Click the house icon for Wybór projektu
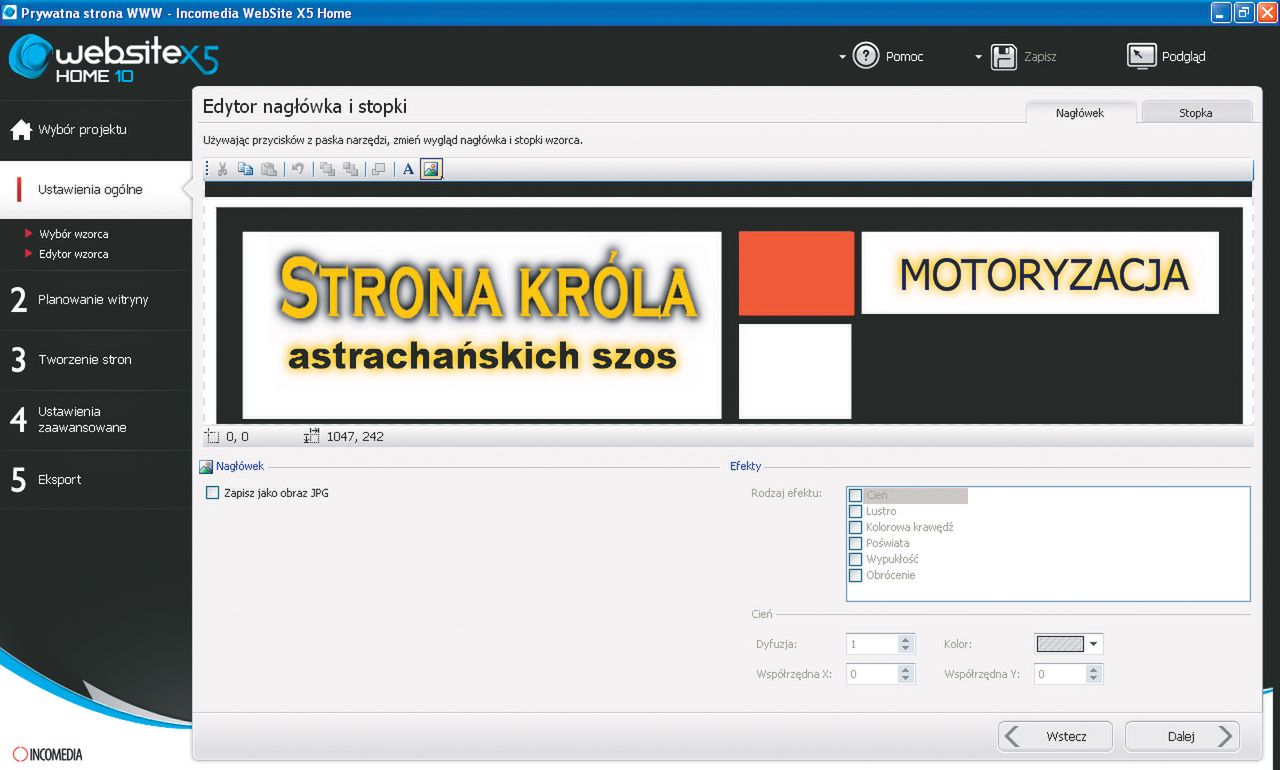The height and width of the screenshot is (770, 1280). click(x=21, y=130)
